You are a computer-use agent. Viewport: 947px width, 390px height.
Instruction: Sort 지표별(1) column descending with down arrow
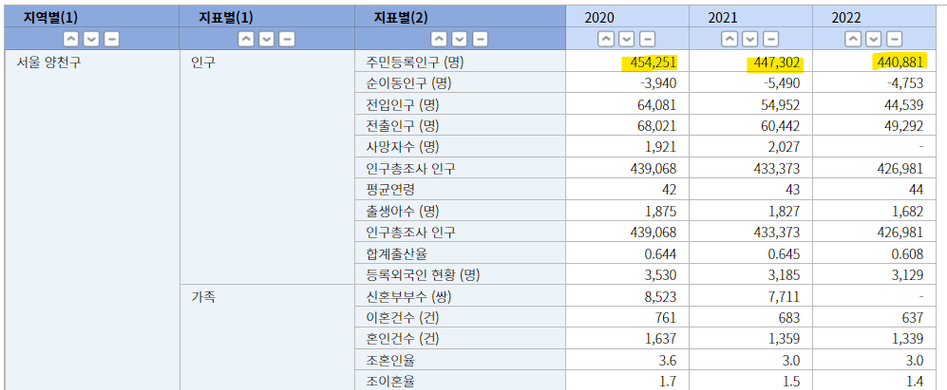266,39
